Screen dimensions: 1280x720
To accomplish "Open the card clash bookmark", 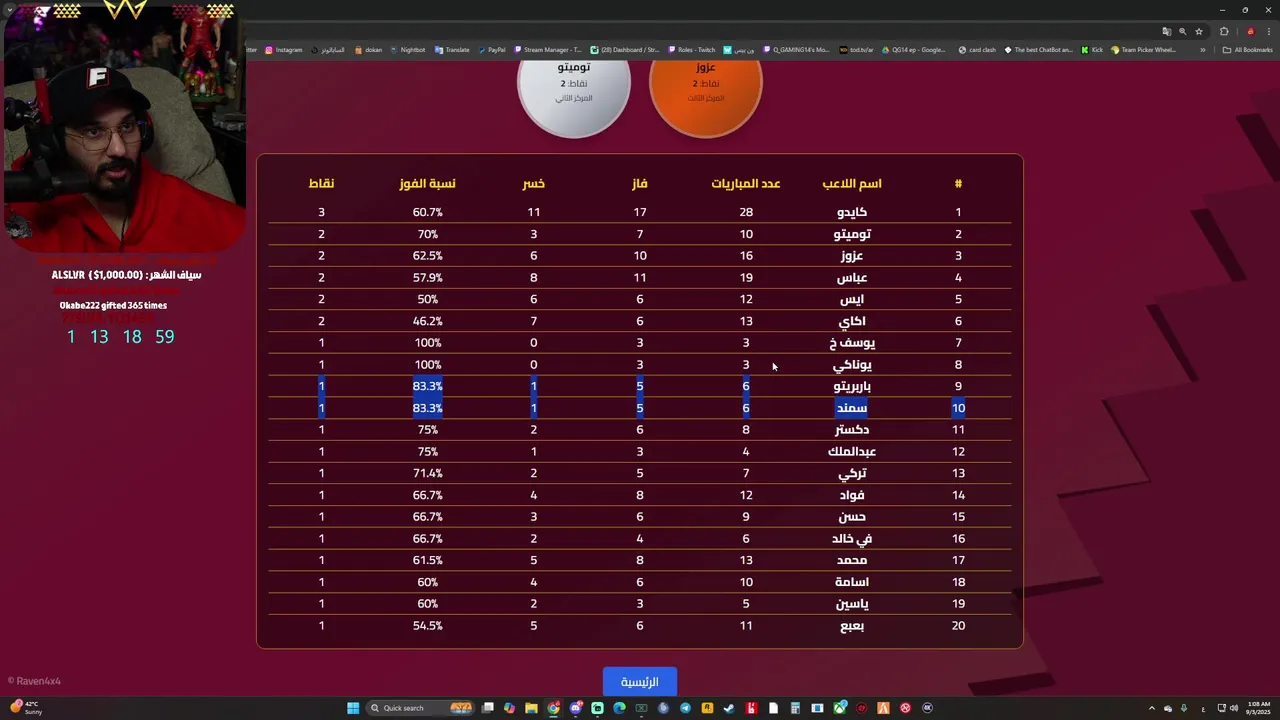I will point(977,50).
